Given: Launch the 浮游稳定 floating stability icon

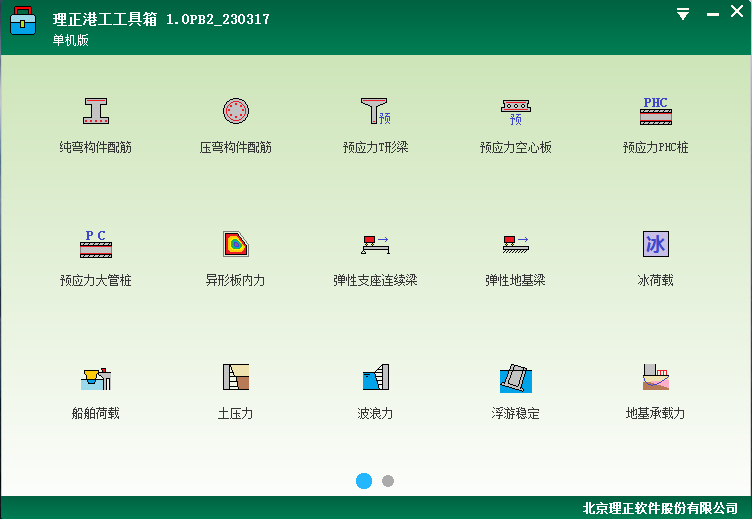Looking at the screenshot, I should click(x=516, y=377).
